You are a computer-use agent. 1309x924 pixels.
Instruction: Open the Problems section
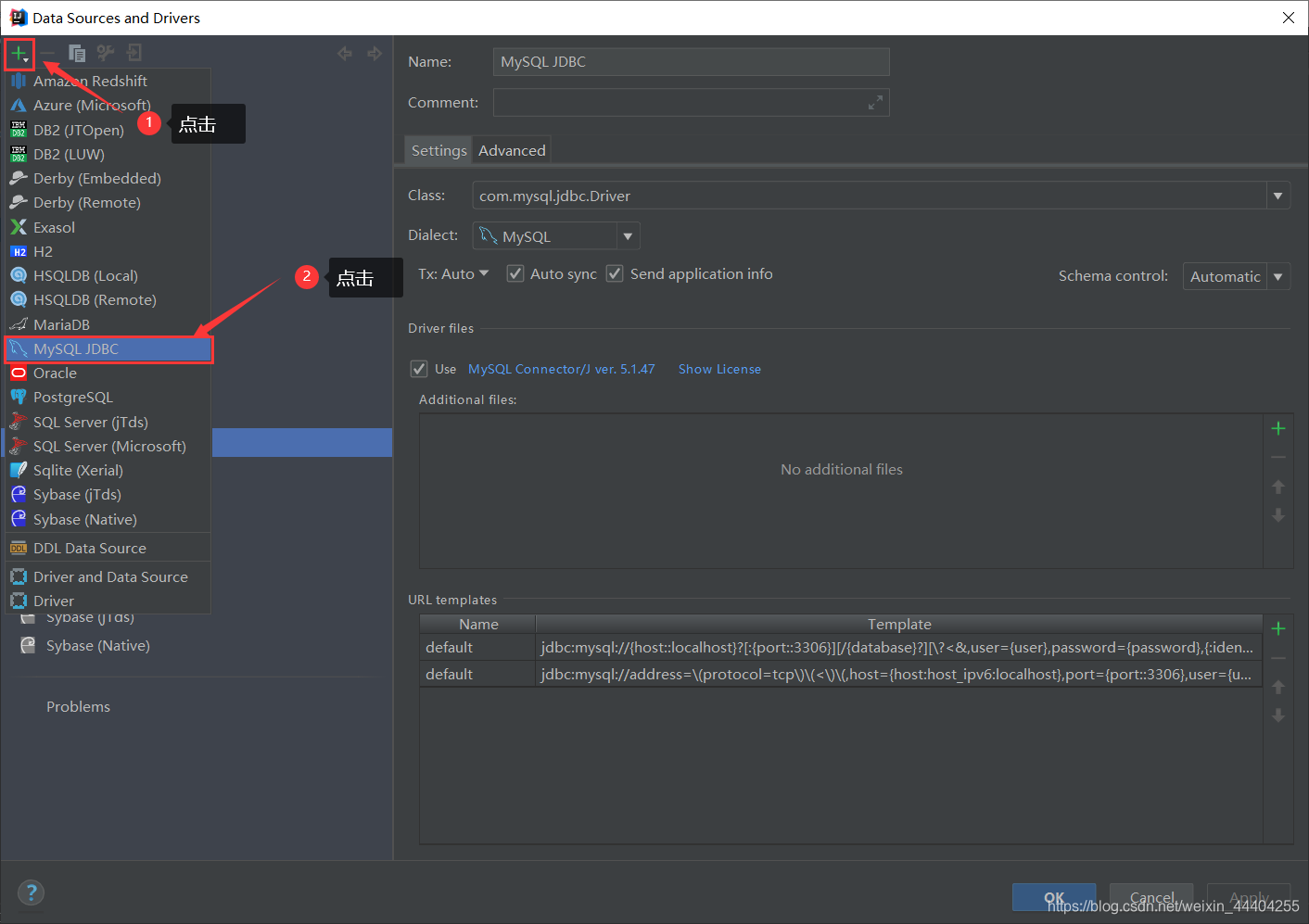coord(78,706)
